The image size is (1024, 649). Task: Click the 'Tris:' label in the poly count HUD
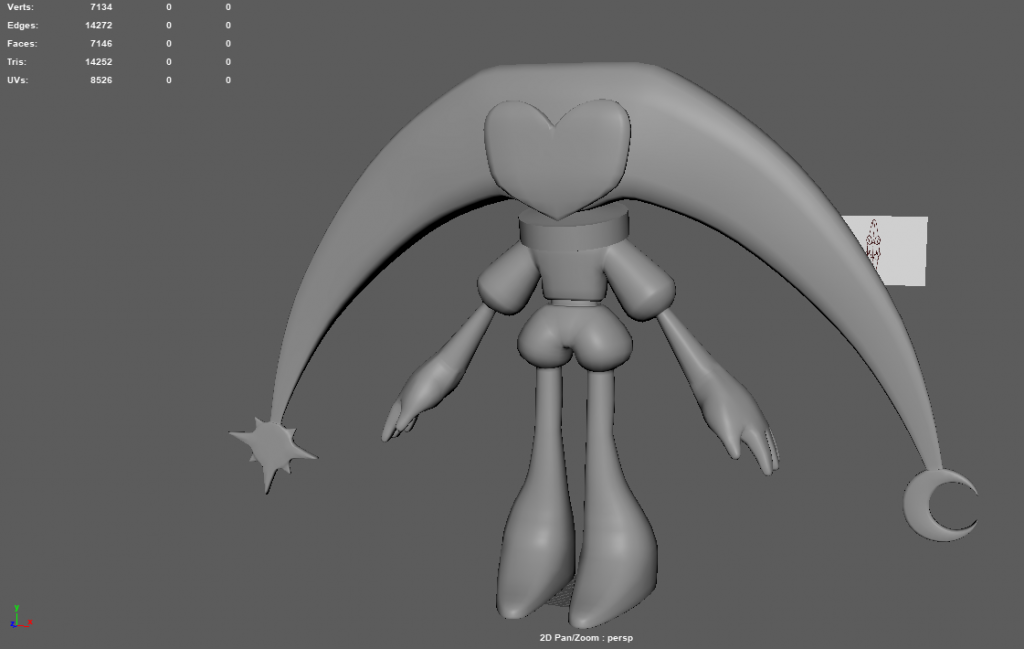coord(17,62)
